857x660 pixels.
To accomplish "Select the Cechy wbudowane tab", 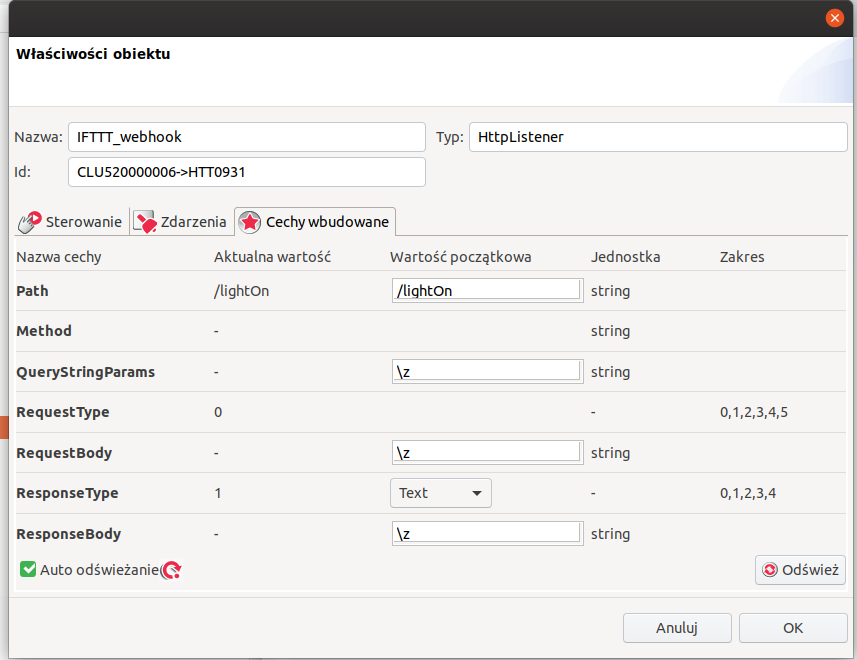I will point(316,221).
